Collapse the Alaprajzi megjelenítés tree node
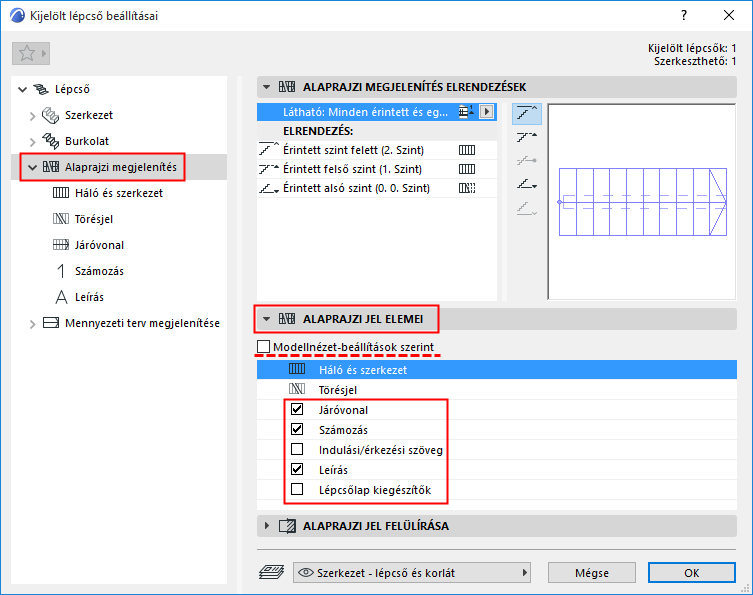Image resolution: width=753 pixels, height=595 pixels. pos(32,168)
